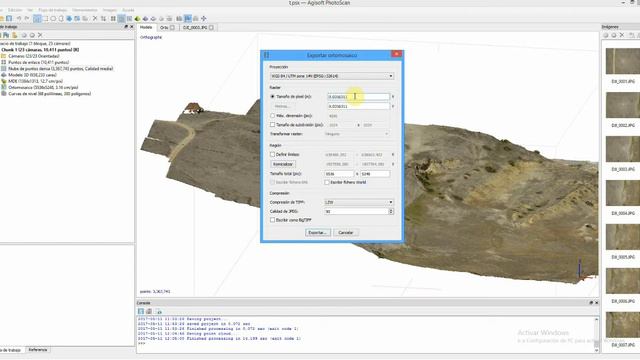640x360 pixels.
Task: Click the Calidad de JPEG value field
Action: point(356,211)
